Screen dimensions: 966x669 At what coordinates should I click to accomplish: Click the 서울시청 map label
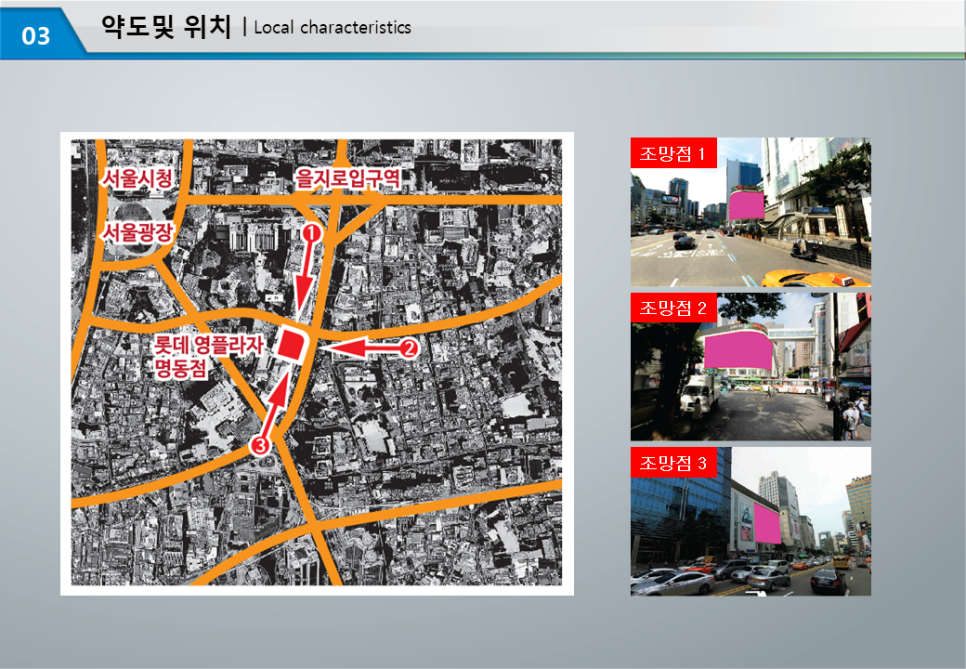137,179
